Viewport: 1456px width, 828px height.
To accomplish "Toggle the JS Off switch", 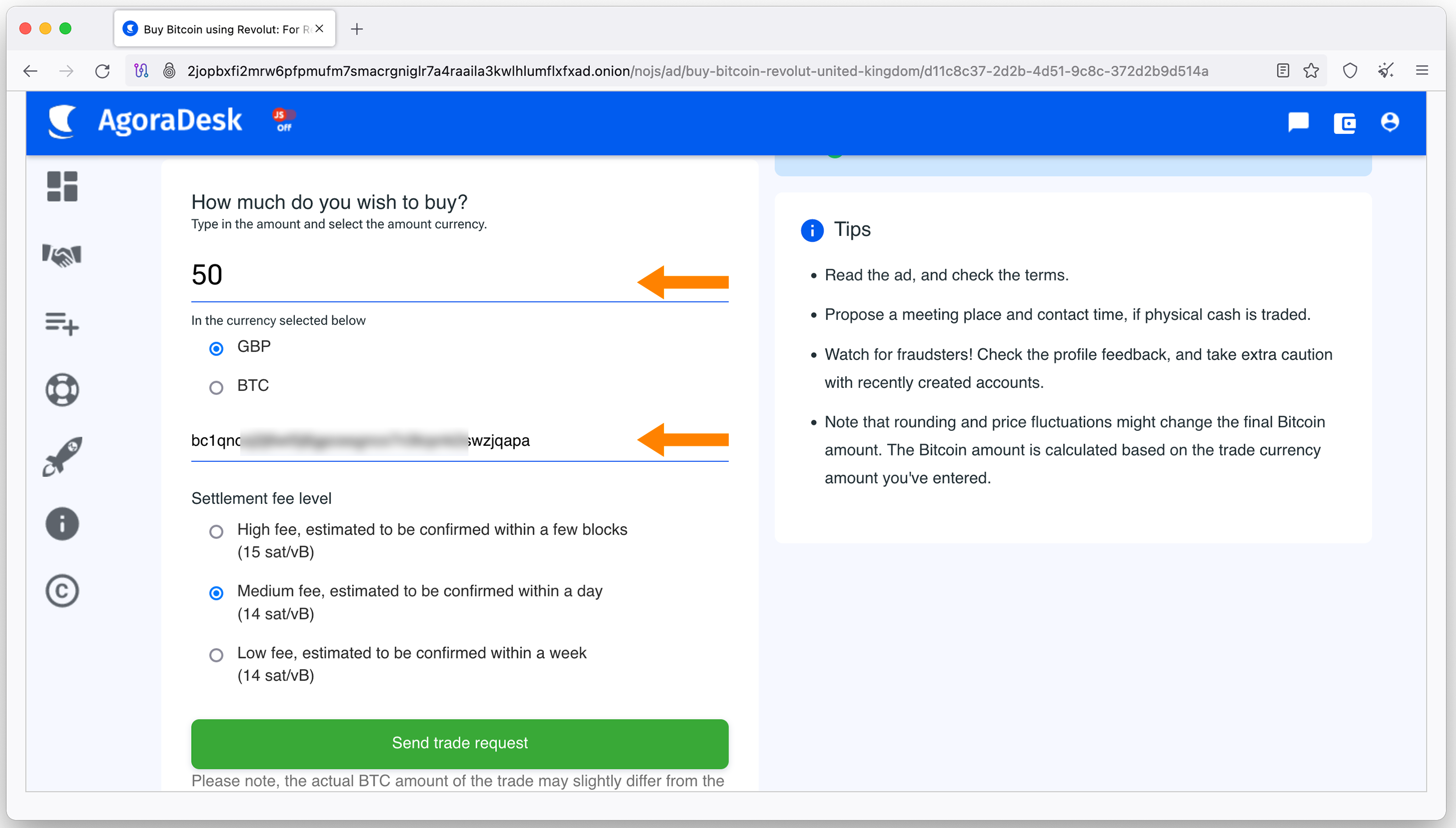I will pyautogui.click(x=284, y=120).
